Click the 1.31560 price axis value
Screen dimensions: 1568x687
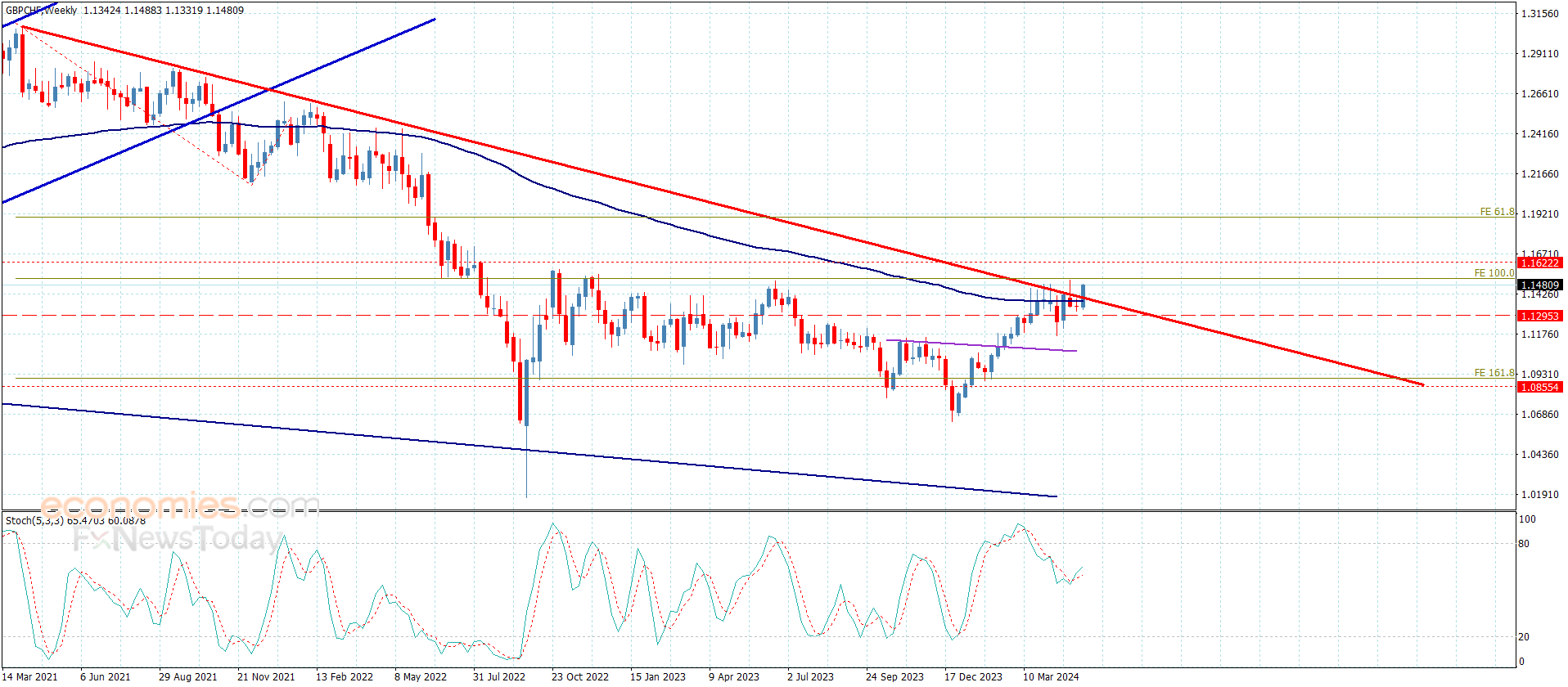click(1539, 14)
